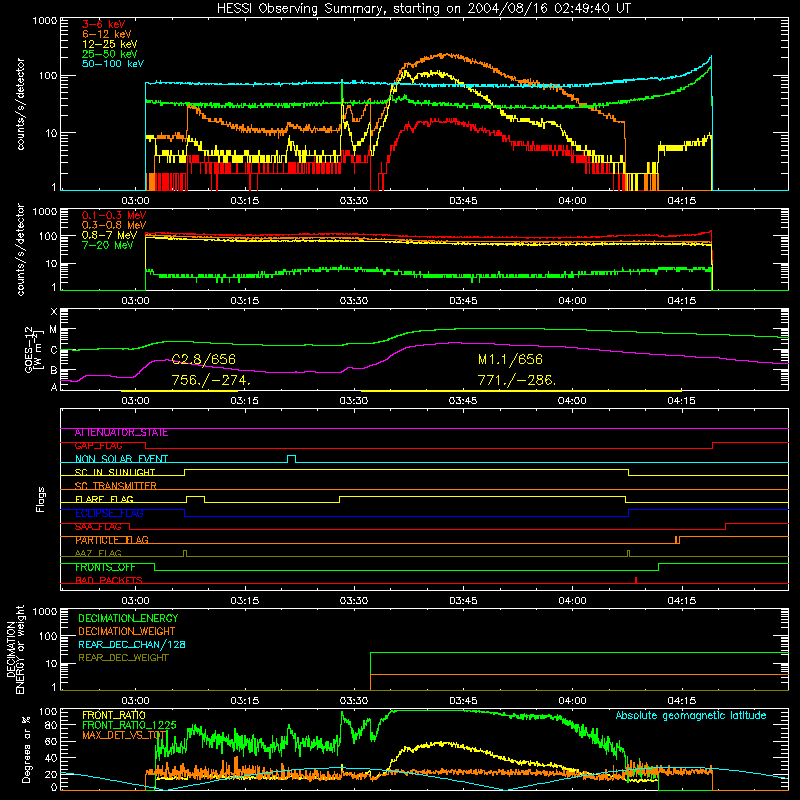800x800 pixels.
Task: Click the SC_TRANSMITTER flag label
Action: pyautogui.click(x=115, y=486)
